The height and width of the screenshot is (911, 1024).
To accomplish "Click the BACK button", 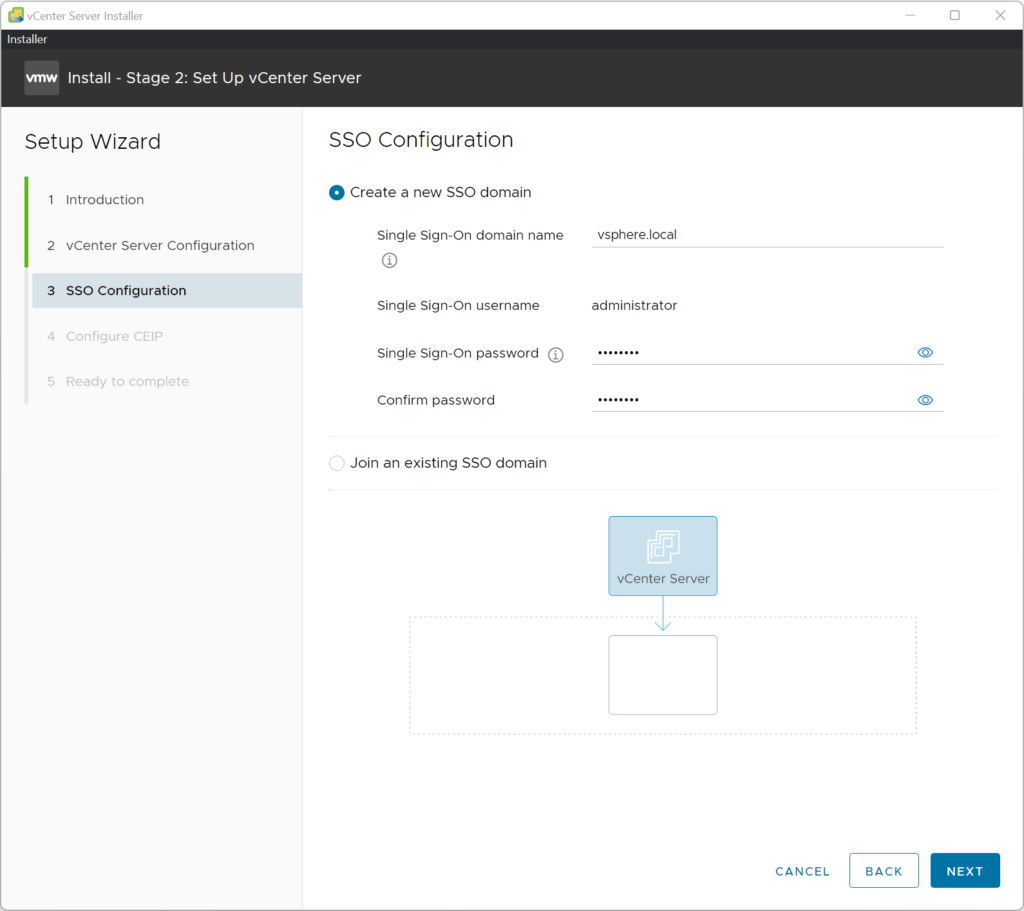I will (884, 871).
